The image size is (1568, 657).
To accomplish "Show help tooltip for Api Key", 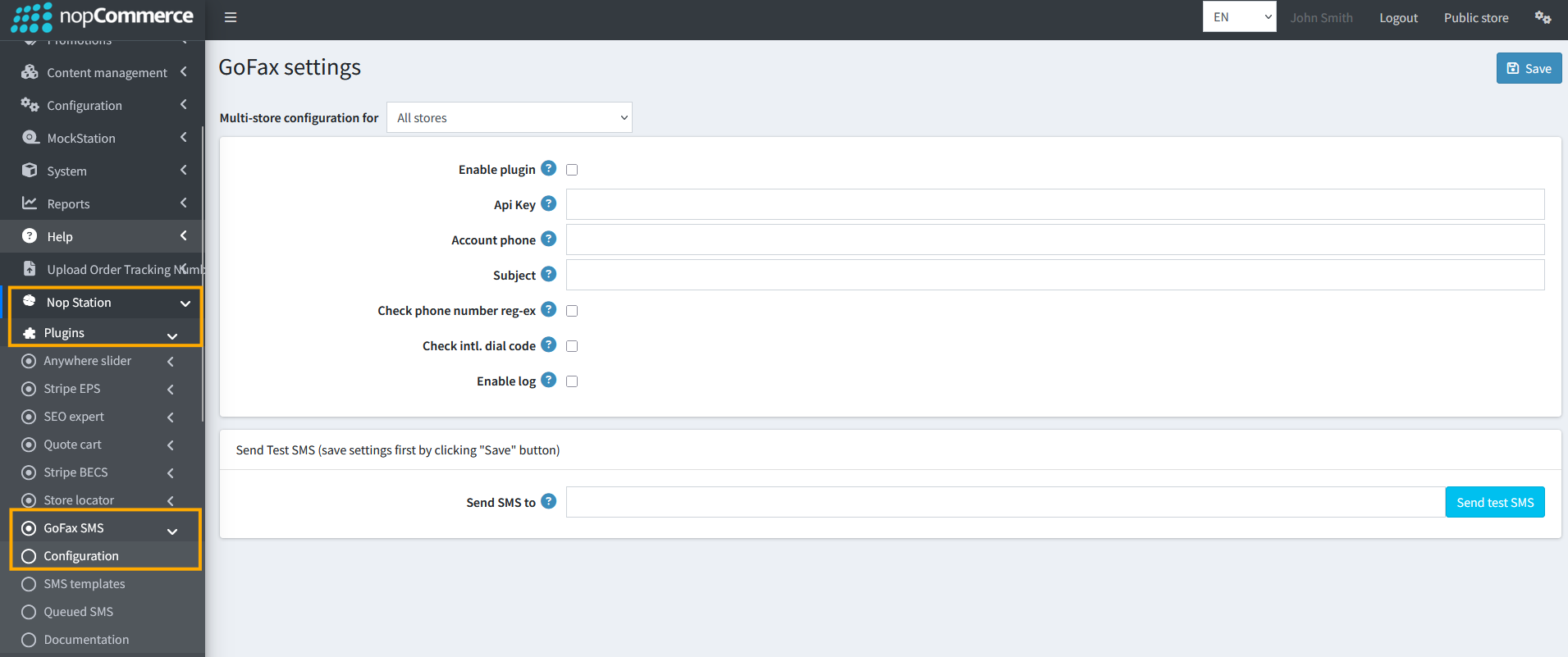I will coord(549,203).
